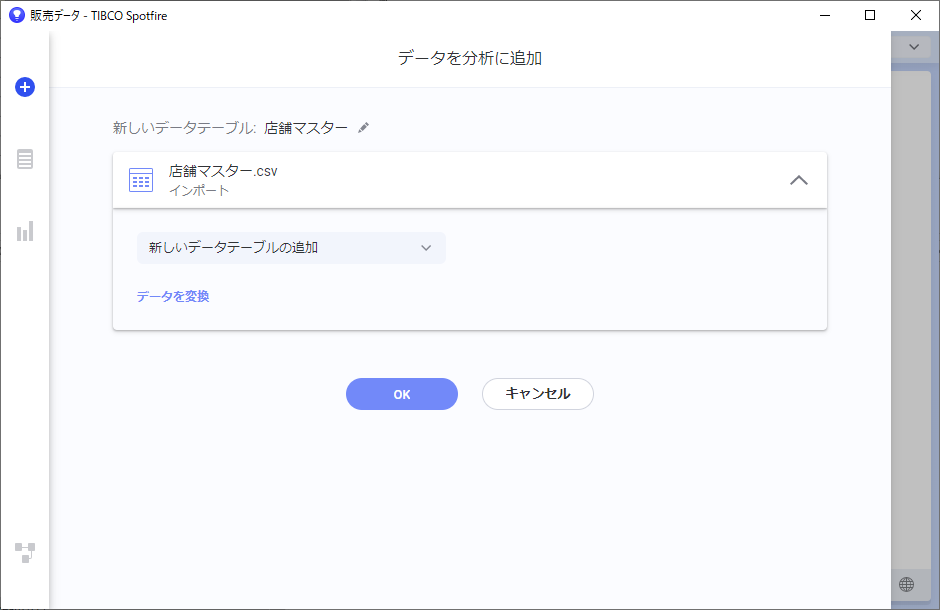Close the Spotfire window

click(x=915, y=15)
